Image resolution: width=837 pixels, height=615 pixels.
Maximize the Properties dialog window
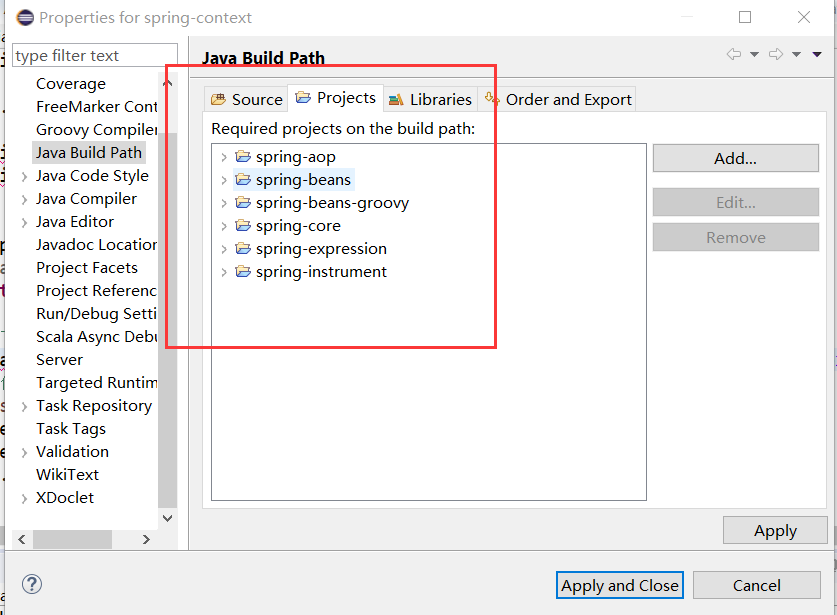click(745, 17)
